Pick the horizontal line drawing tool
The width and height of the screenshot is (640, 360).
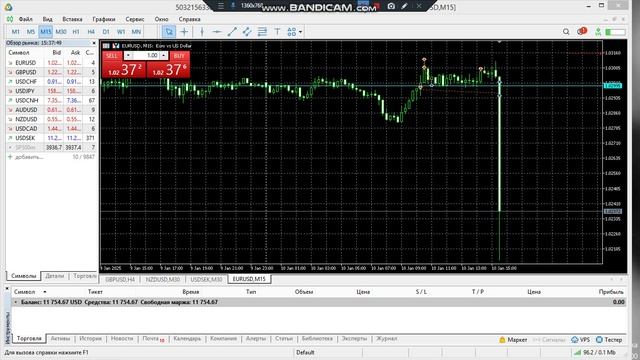pyautogui.click(x=217, y=32)
